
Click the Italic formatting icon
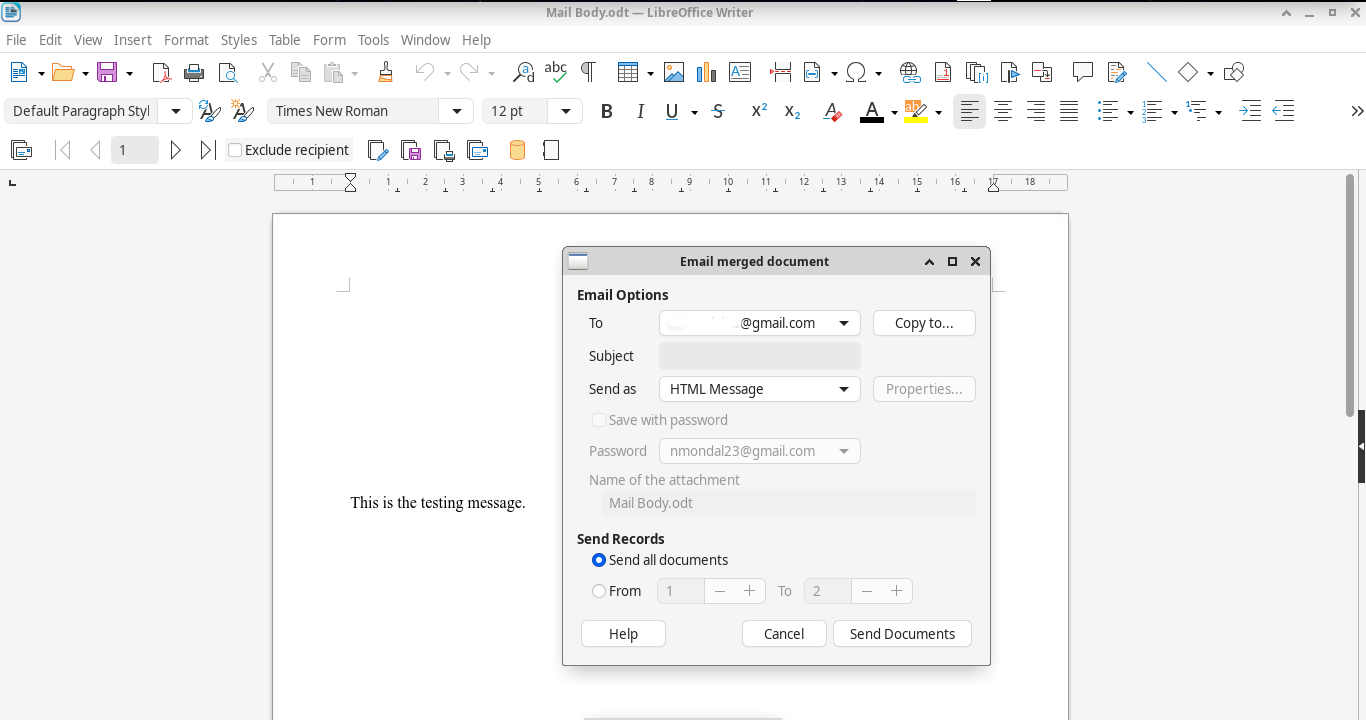(x=640, y=112)
